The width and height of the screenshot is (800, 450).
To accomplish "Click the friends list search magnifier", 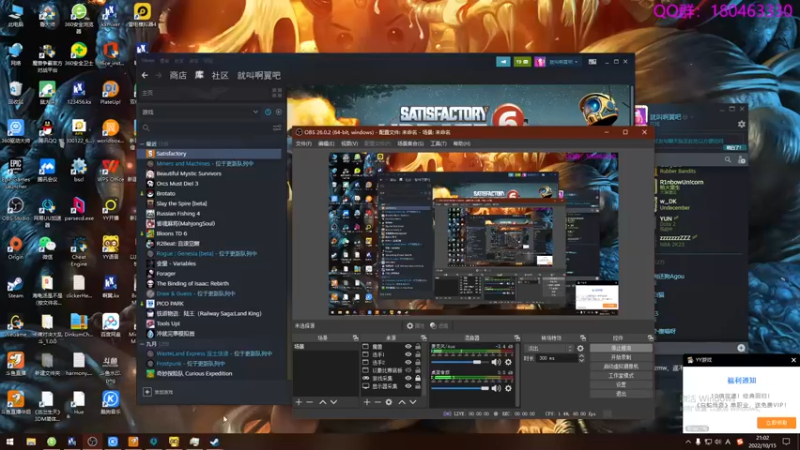I will tap(728, 160).
